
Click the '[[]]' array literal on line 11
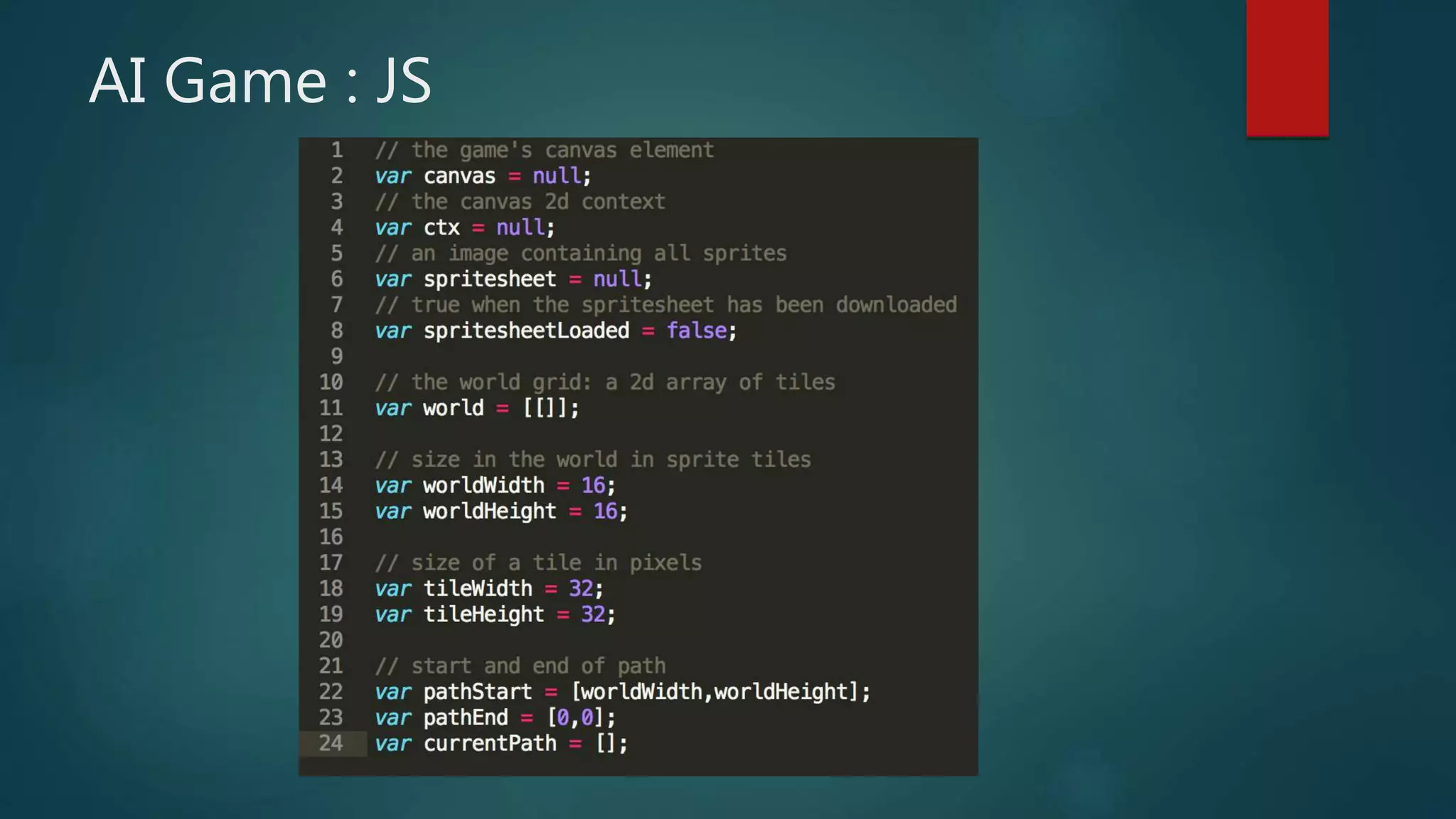tap(545, 408)
